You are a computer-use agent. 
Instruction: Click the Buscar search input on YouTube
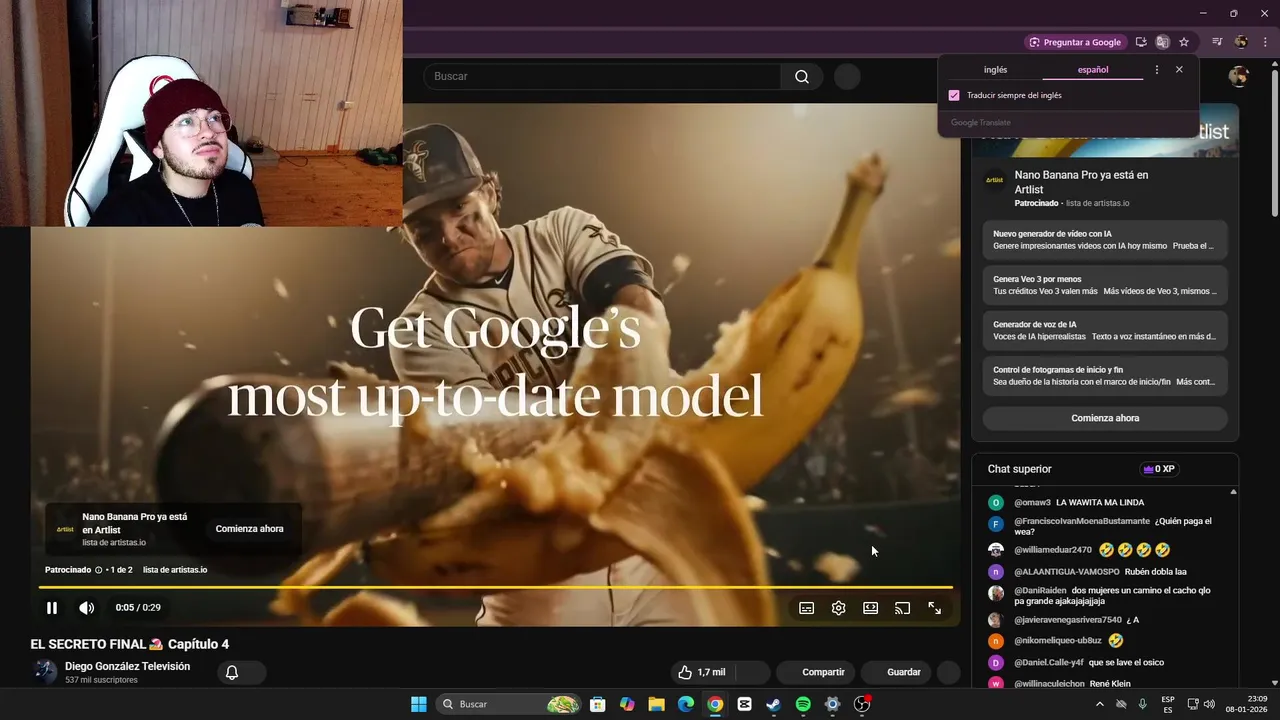[x=602, y=77]
